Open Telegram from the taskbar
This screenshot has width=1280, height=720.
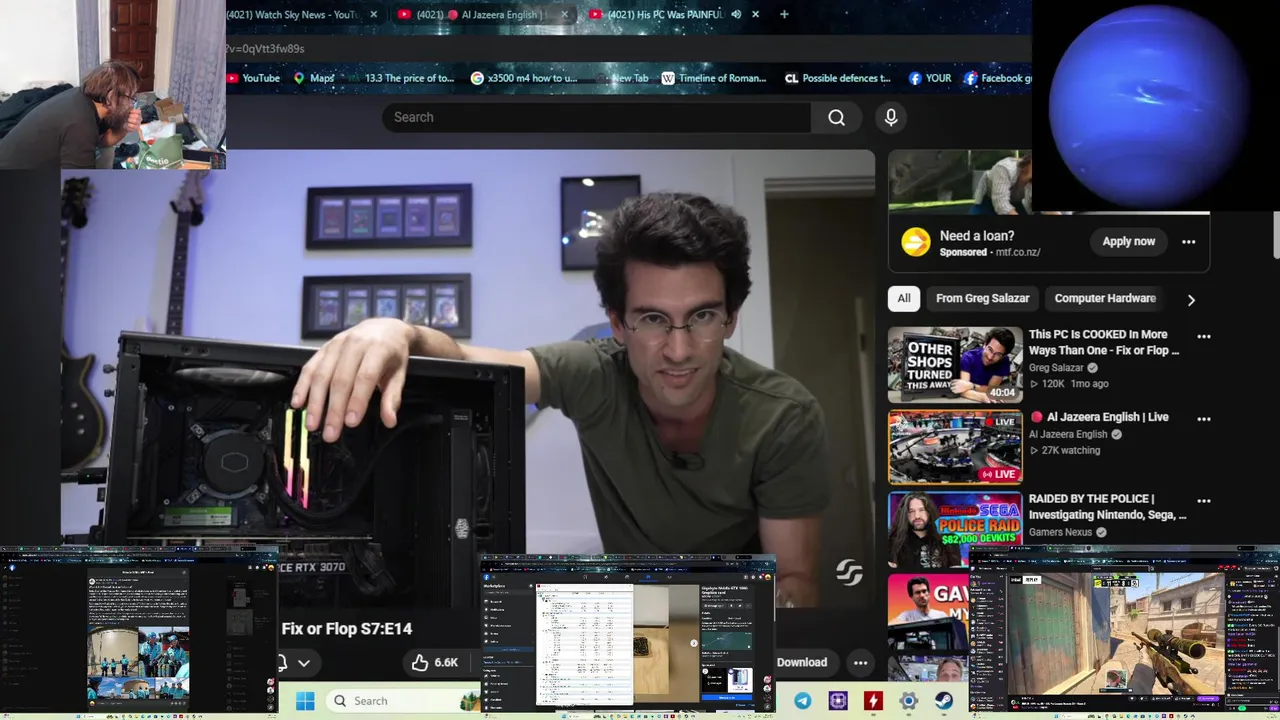click(802, 701)
